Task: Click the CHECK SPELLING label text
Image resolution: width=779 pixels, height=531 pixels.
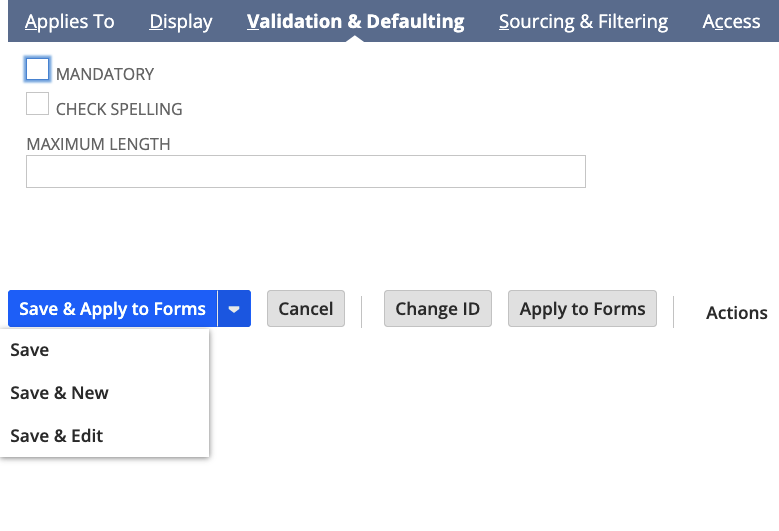Action: pos(119,109)
